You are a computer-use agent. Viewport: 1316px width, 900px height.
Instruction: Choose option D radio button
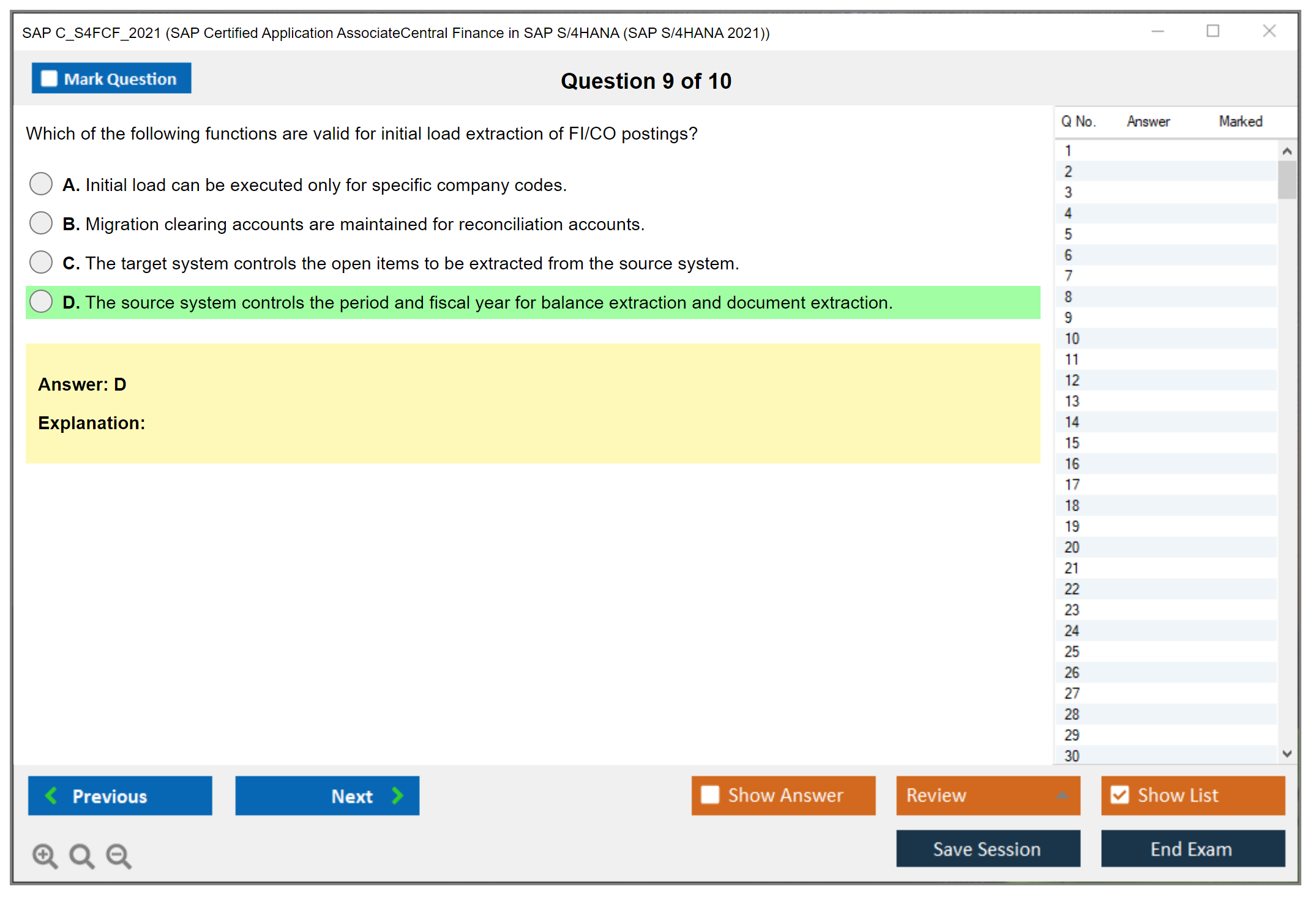[41, 301]
